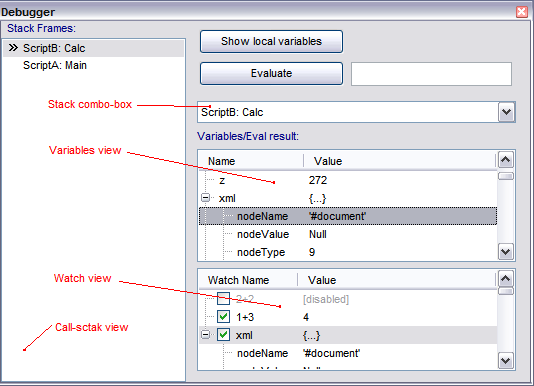This screenshot has height=386, width=534.
Task: Click the current-frame arrow beside ScriptB: Calc
Action: pos(13,48)
